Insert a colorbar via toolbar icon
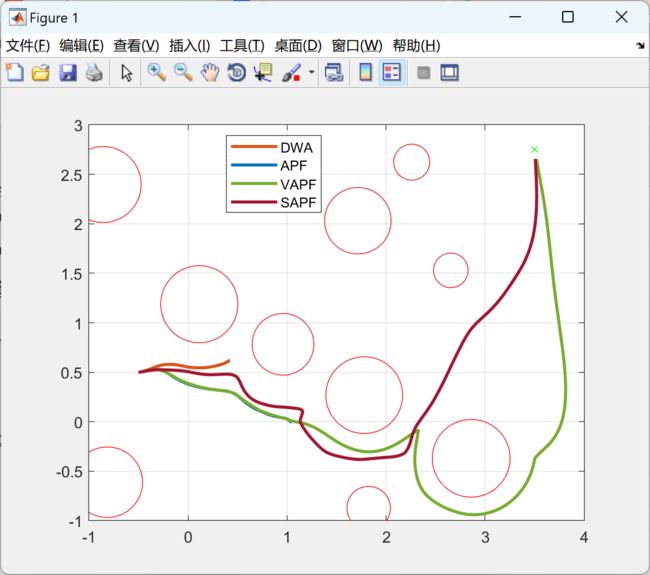This screenshot has height=575, width=650. click(x=365, y=73)
